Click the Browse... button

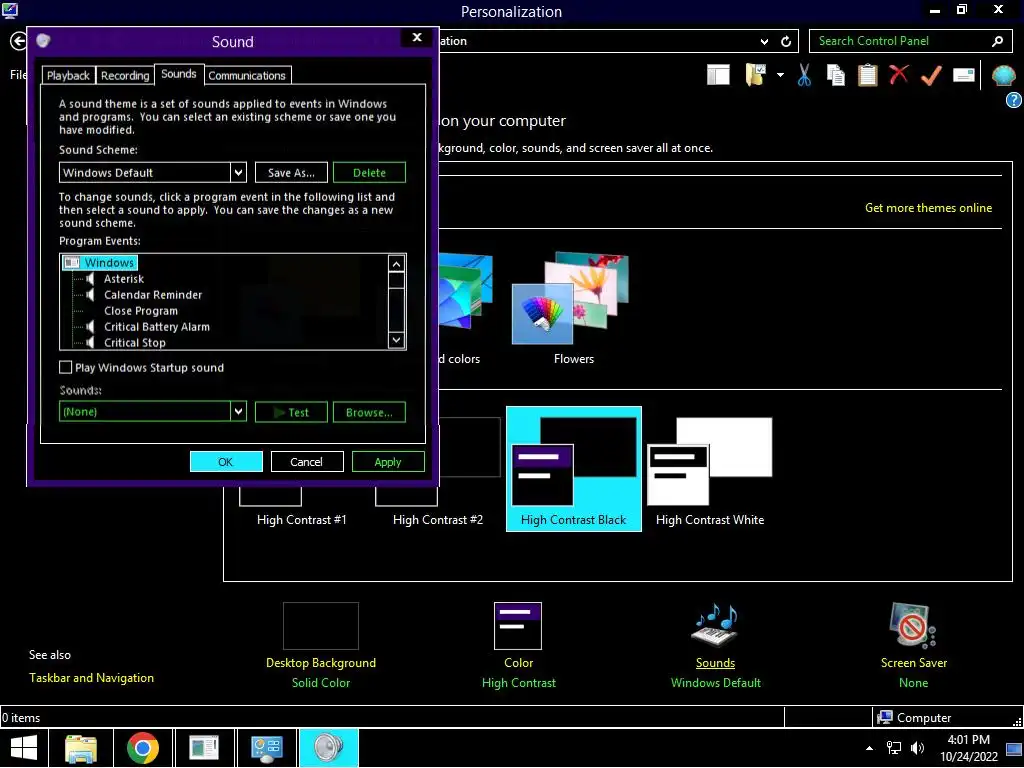click(369, 412)
